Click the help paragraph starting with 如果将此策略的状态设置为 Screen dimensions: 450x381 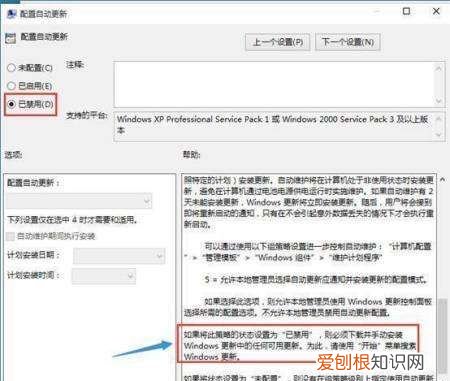coord(300,346)
